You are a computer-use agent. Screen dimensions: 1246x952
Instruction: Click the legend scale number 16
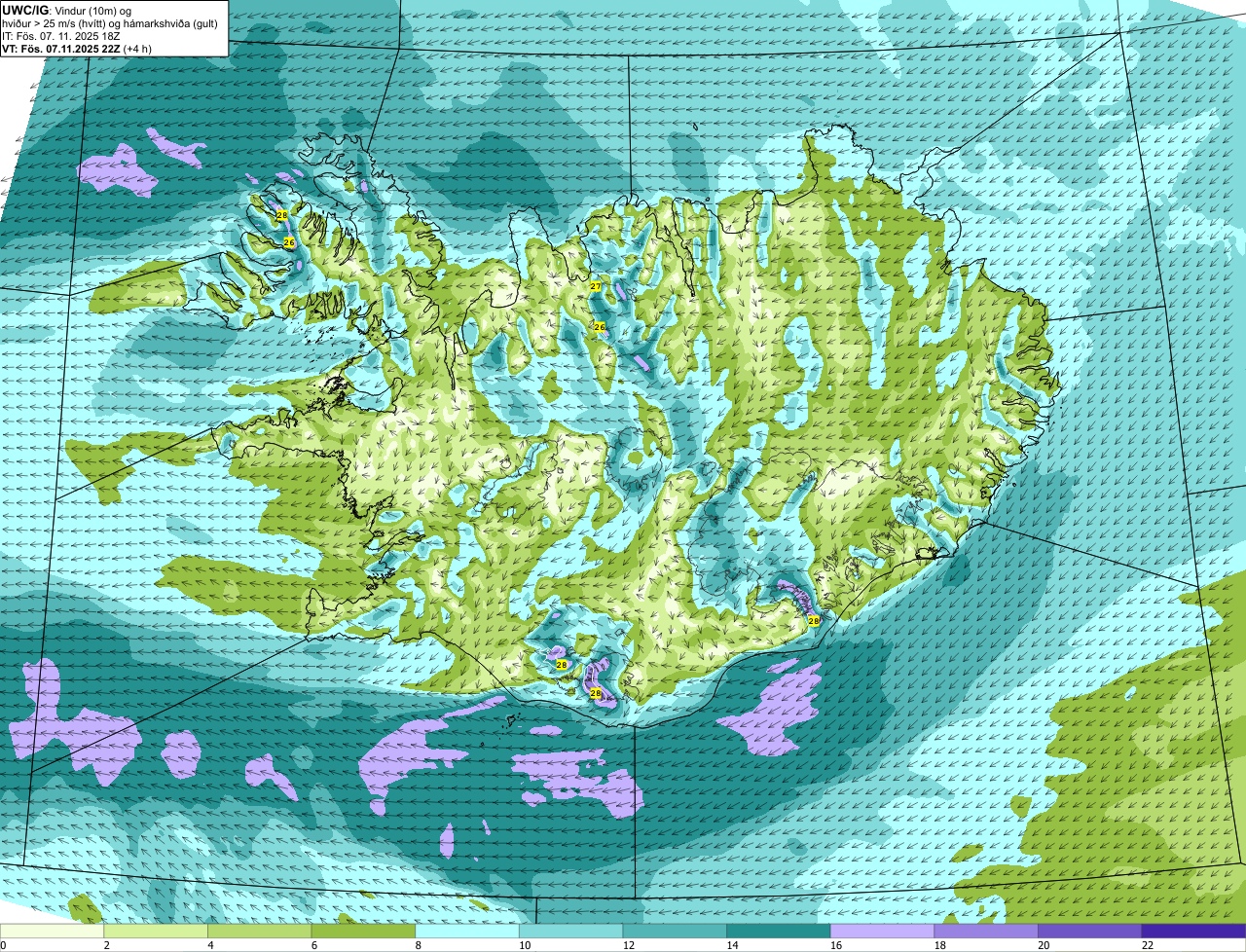click(835, 945)
